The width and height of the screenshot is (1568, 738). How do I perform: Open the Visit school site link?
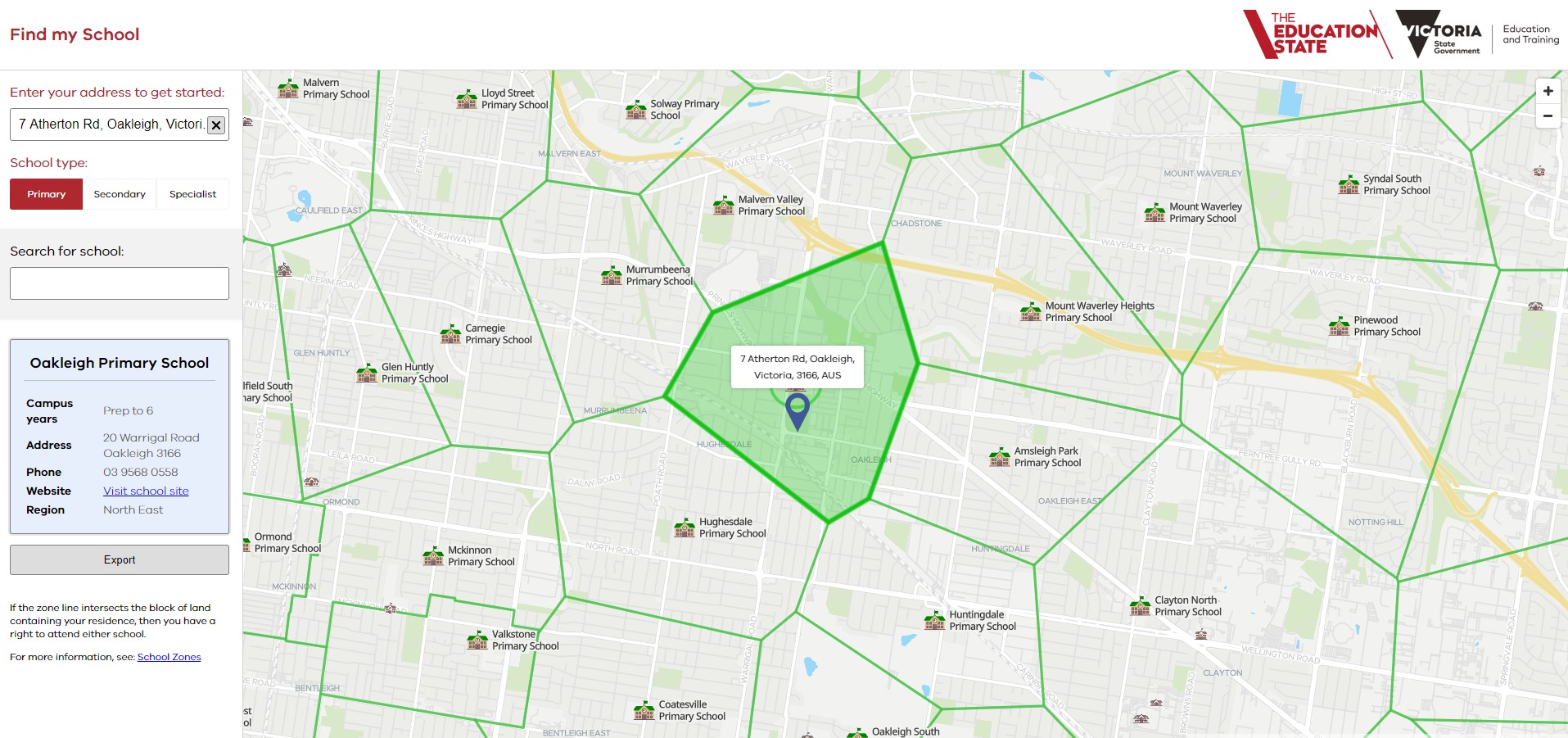146,491
